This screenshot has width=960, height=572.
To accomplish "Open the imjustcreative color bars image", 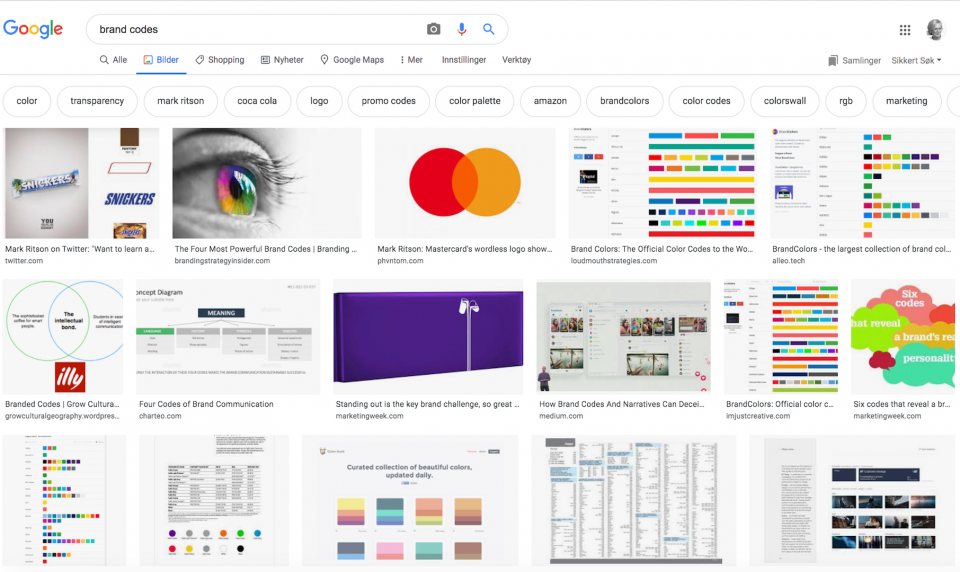I will (x=781, y=336).
